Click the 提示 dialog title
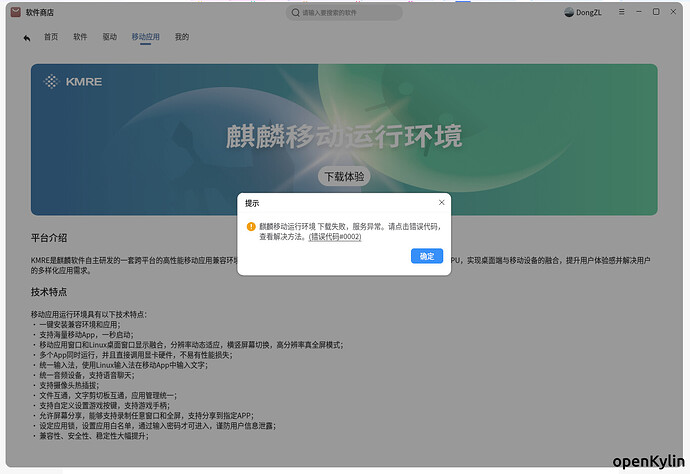690x474 pixels. pos(252,203)
